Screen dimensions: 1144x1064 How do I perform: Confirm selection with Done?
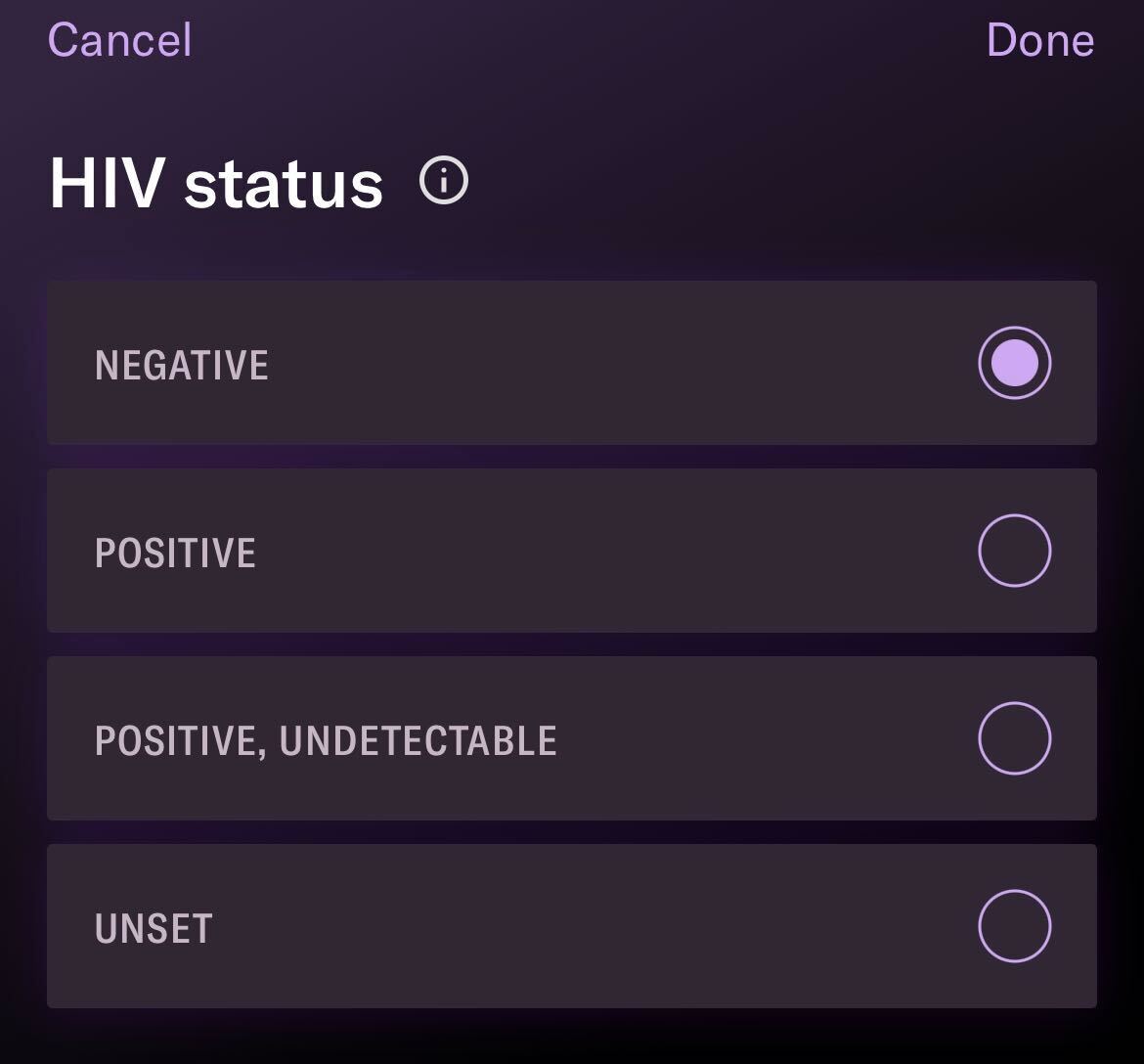[1040, 39]
